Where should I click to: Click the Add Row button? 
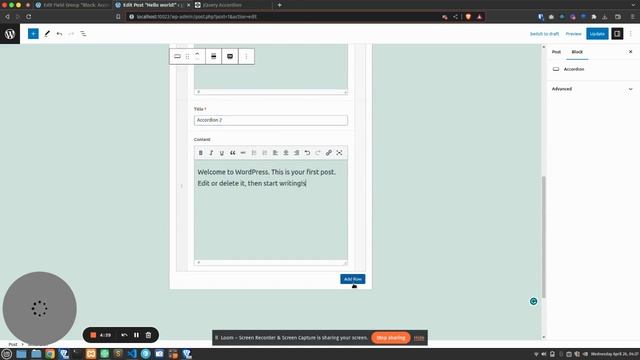[353, 279]
